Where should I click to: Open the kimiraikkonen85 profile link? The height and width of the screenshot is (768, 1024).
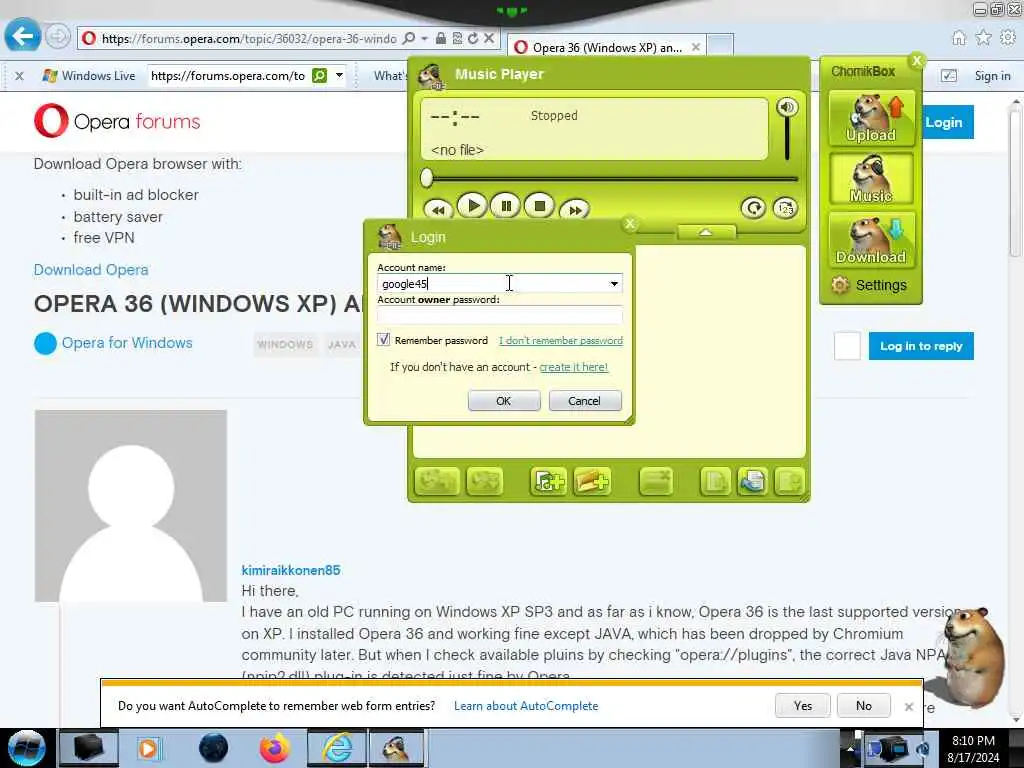click(x=291, y=570)
